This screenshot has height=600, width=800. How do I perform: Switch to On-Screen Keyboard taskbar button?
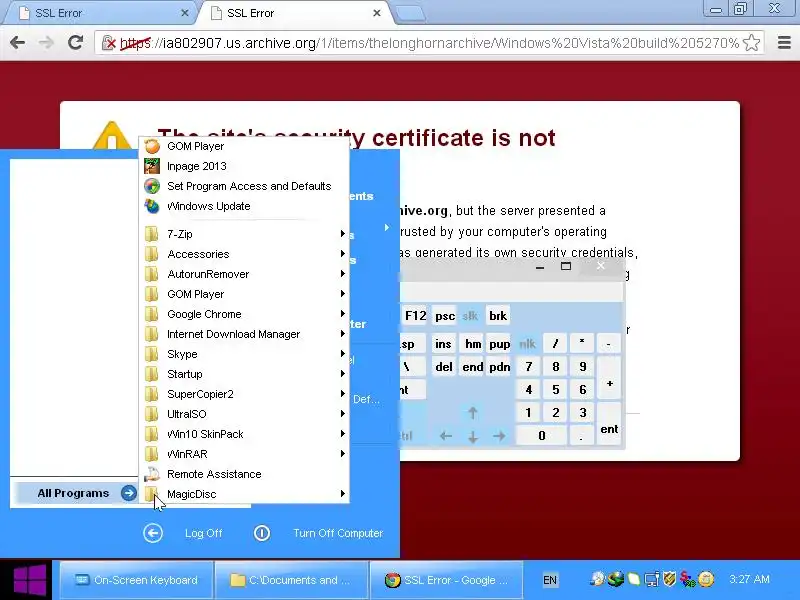(x=136, y=580)
